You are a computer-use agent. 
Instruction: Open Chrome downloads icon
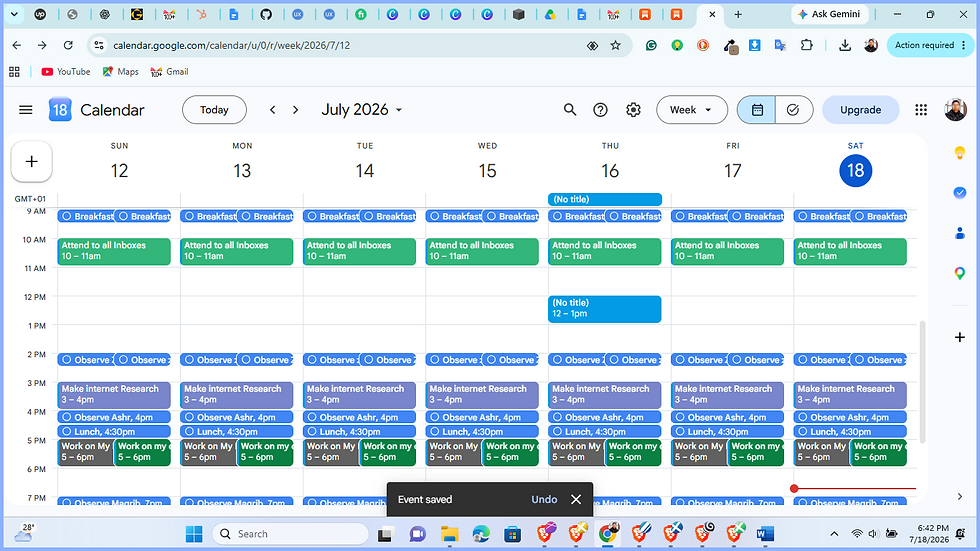[x=844, y=45]
